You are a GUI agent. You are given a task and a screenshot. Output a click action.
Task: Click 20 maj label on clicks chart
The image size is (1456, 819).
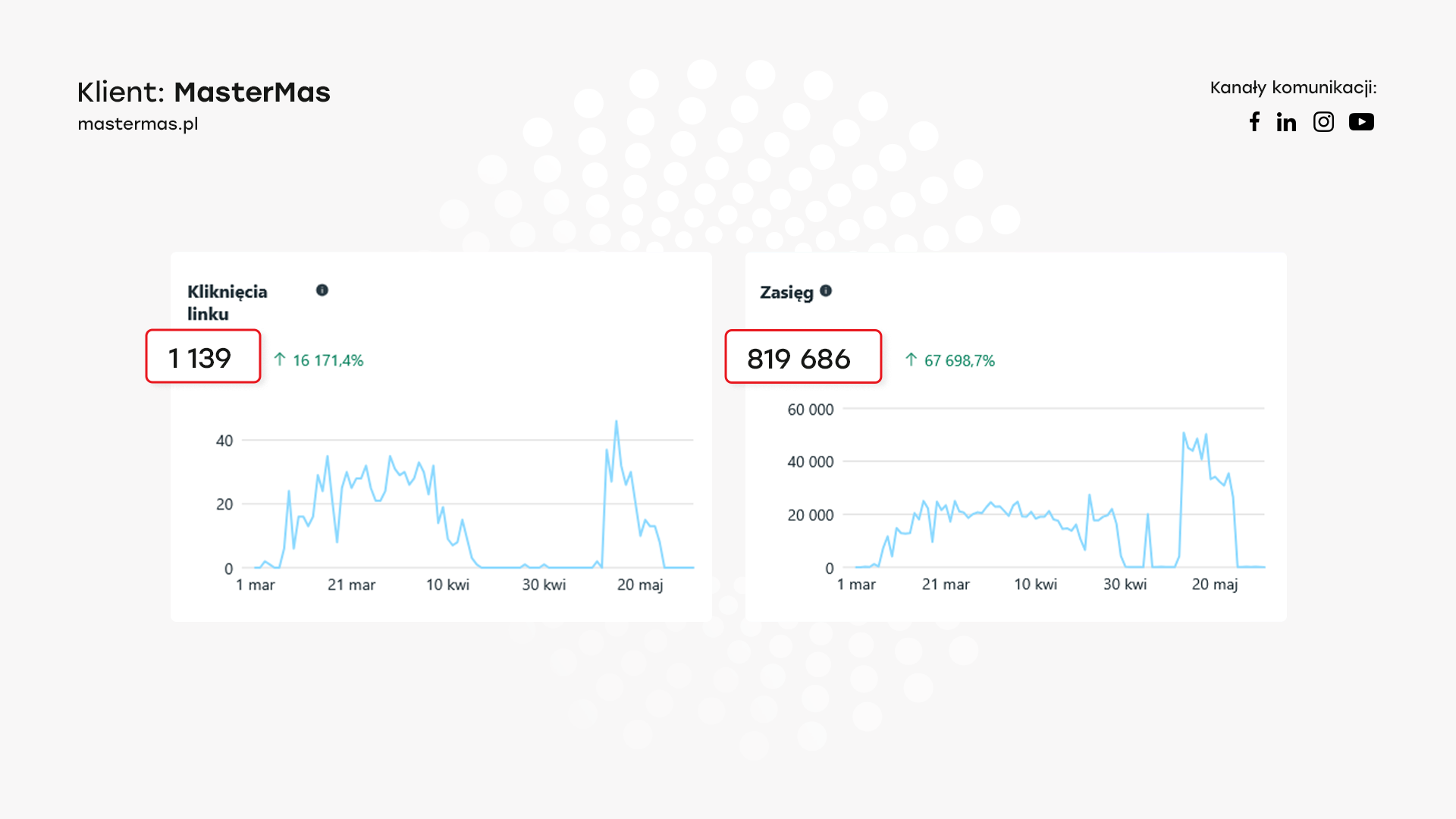point(640,585)
